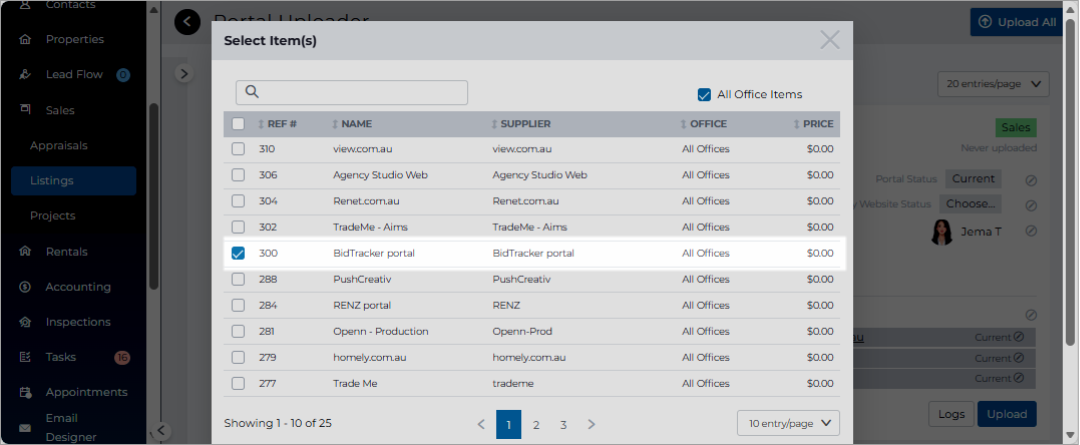Click the blue Upload button

tap(1006, 414)
